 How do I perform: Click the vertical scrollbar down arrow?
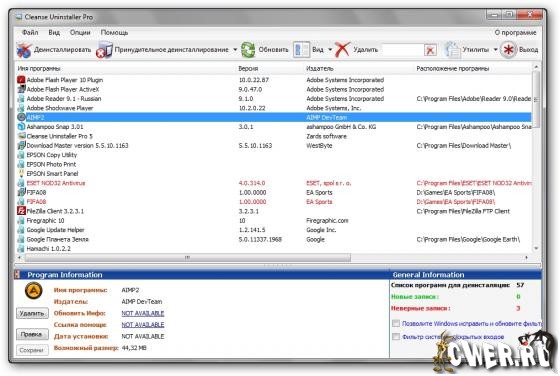pyautogui.click(x=536, y=248)
